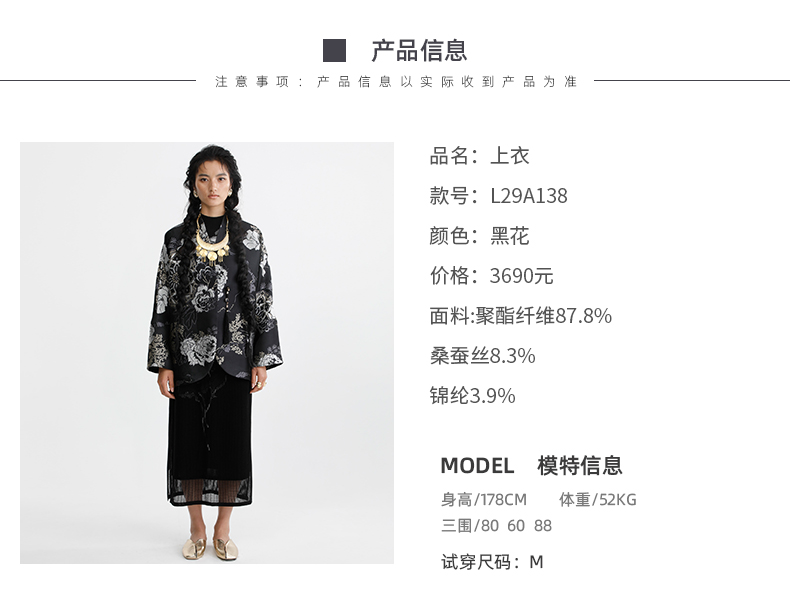Click the price 3690元
The width and height of the screenshot is (790, 613).
click(x=521, y=276)
